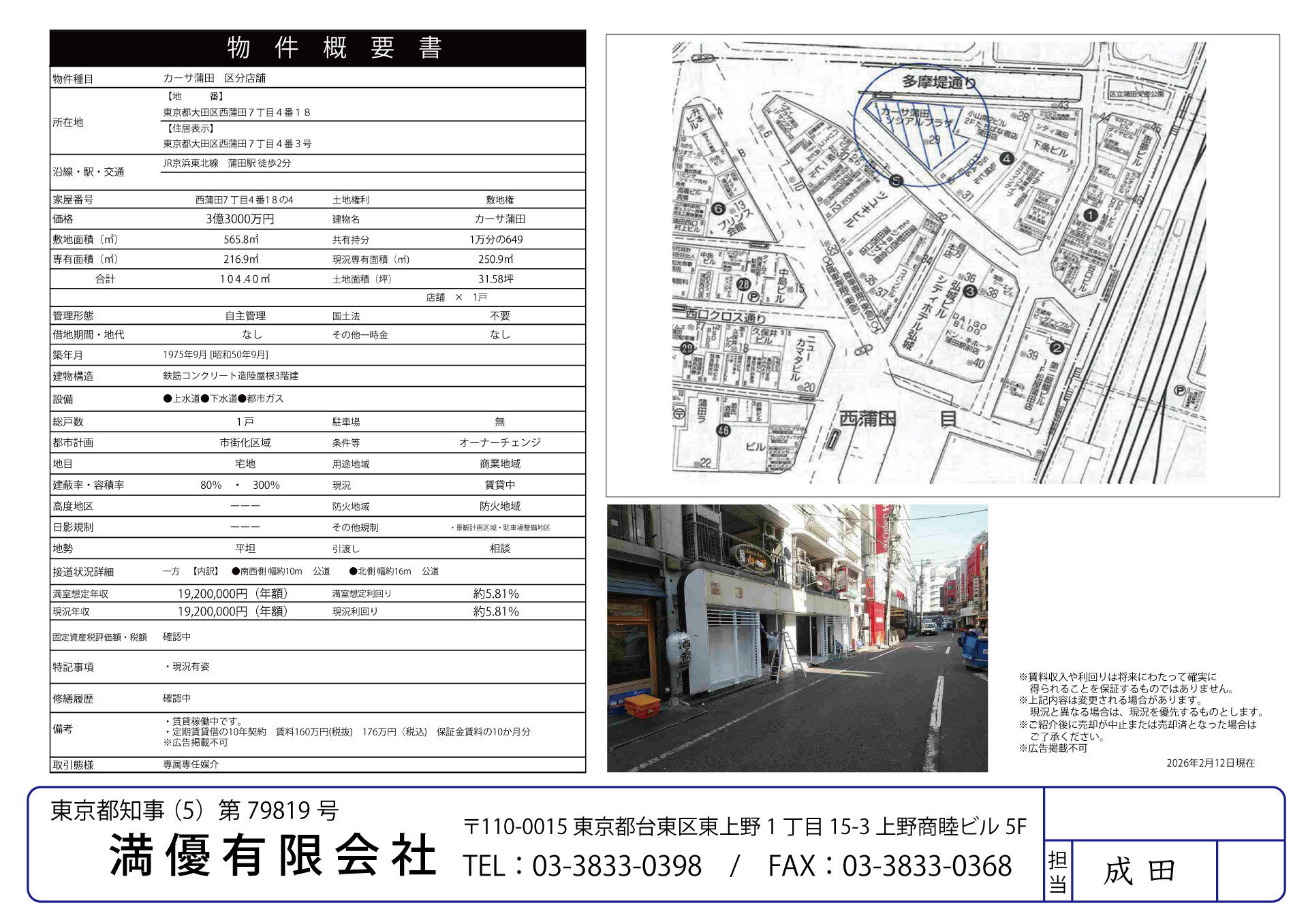Screen dimensions: 1308x924
Task: Select the 都市計画 value "市街化区域"
Action: tap(245, 443)
